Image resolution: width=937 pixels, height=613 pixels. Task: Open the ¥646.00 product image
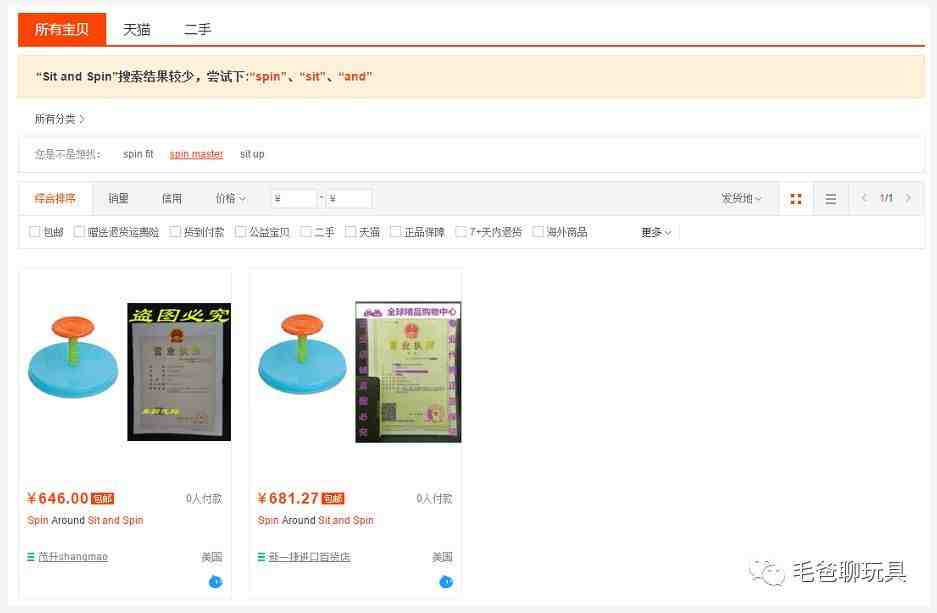click(x=125, y=373)
